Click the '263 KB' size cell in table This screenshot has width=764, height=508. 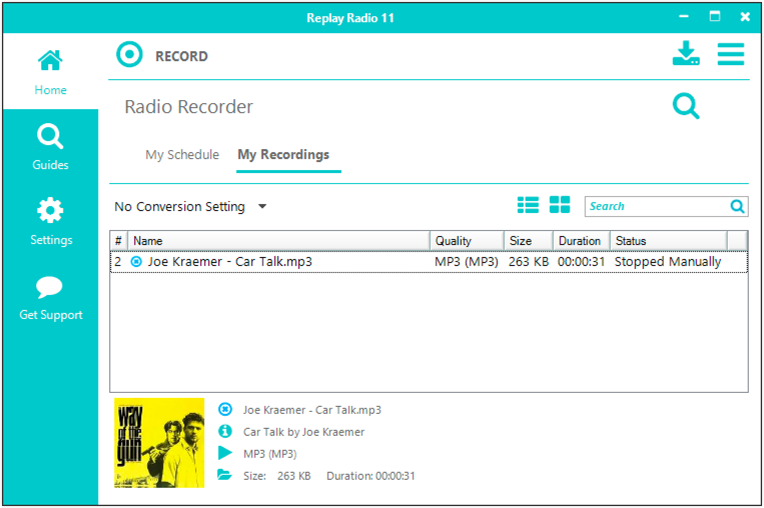coord(529,262)
